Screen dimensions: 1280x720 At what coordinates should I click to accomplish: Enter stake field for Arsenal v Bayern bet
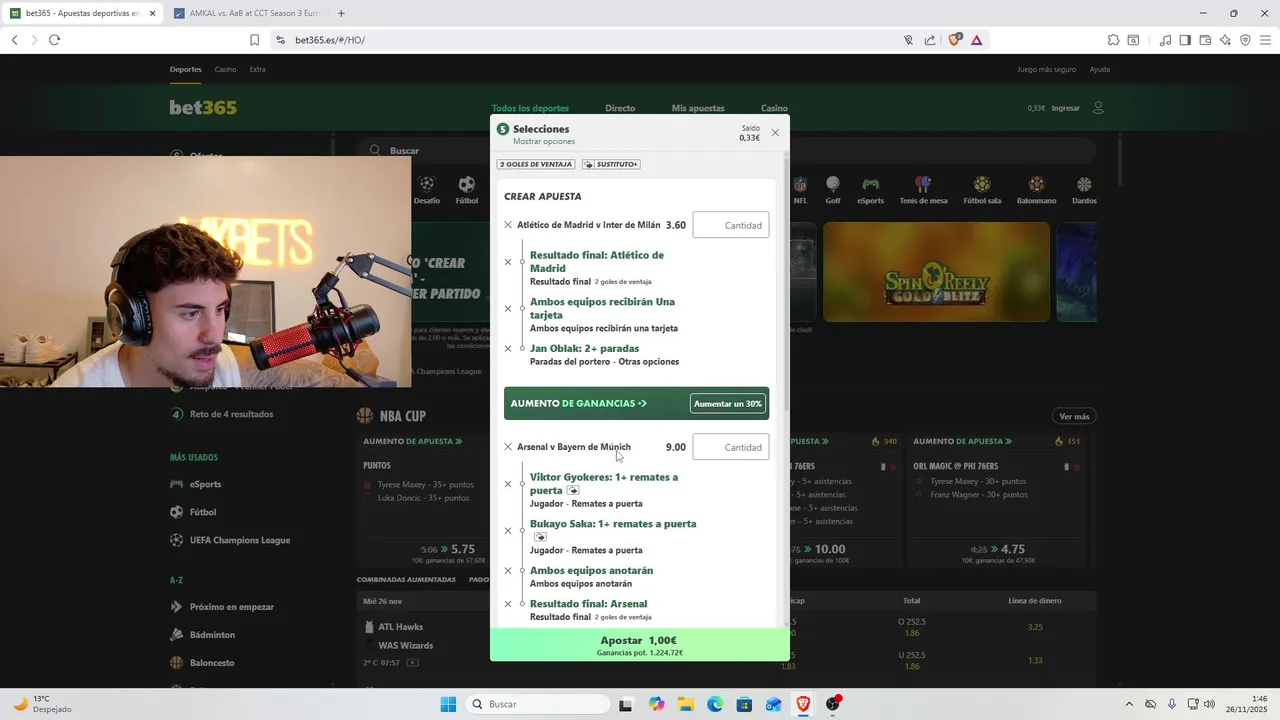tap(731, 447)
